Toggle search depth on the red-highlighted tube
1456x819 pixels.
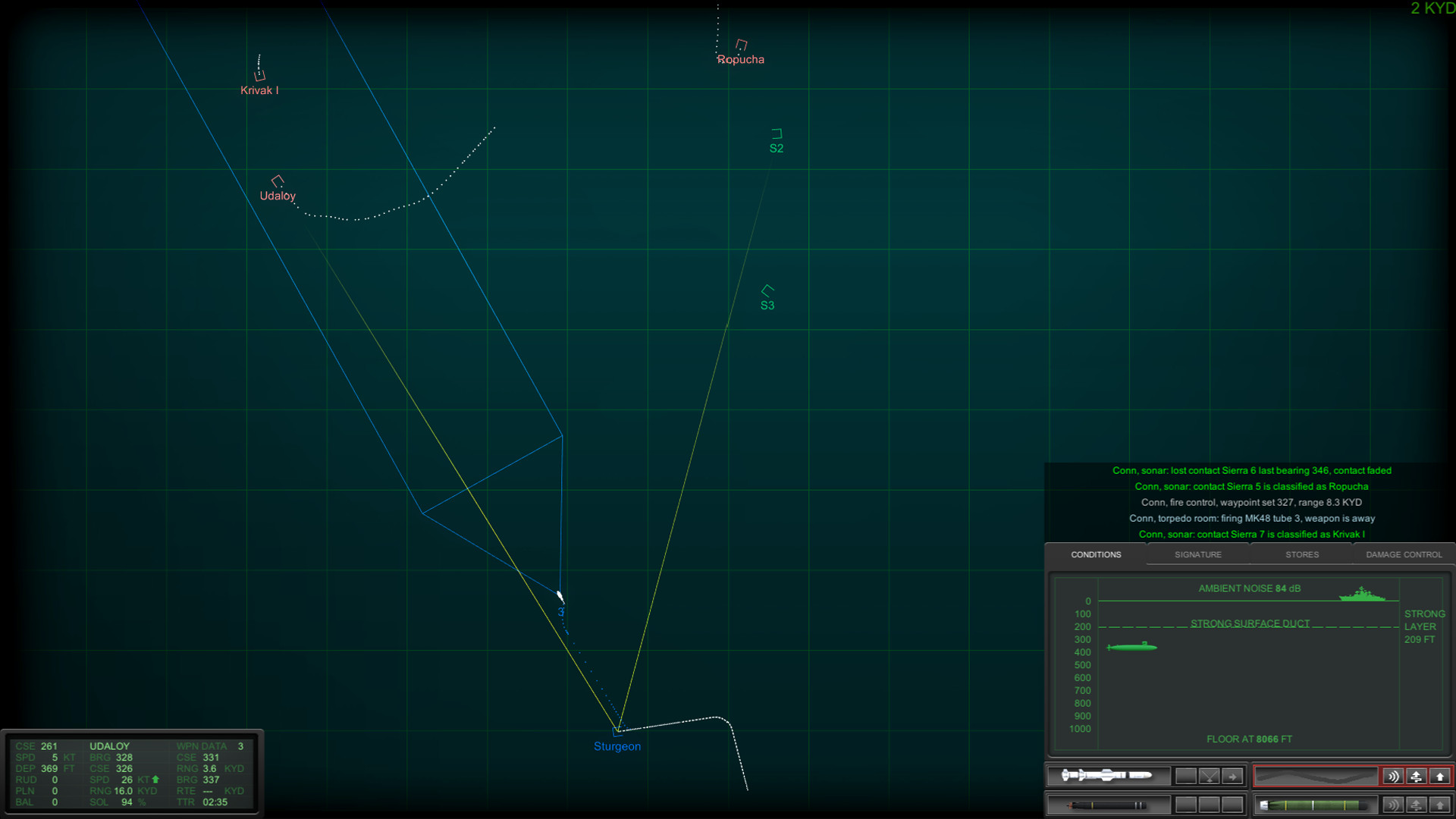click(x=1416, y=777)
